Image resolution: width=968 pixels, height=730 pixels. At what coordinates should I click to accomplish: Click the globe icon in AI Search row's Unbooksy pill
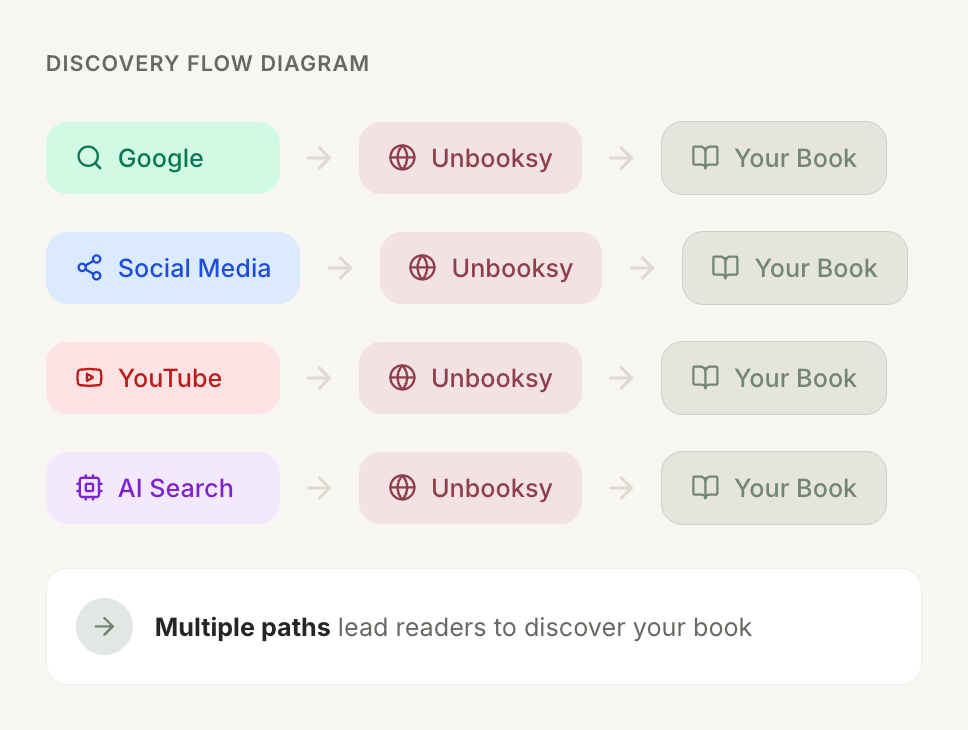(x=403, y=487)
